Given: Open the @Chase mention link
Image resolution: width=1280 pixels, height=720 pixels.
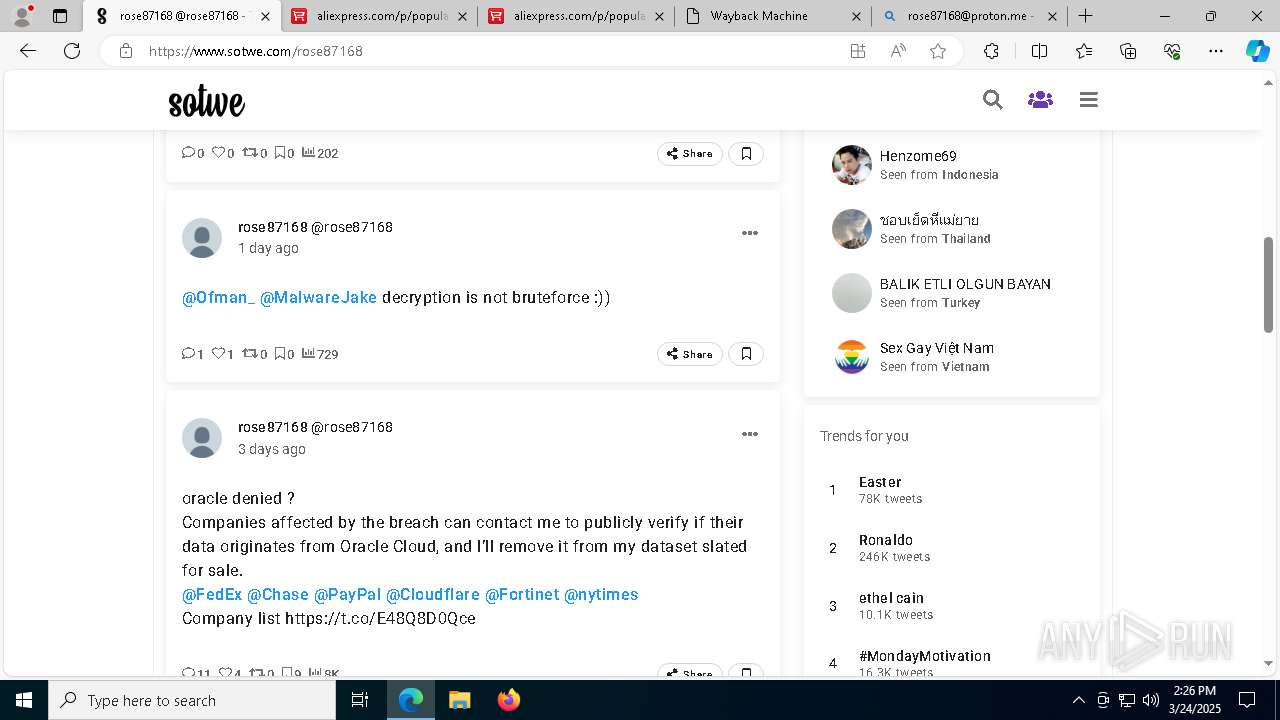Looking at the screenshot, I should [278, 594].
